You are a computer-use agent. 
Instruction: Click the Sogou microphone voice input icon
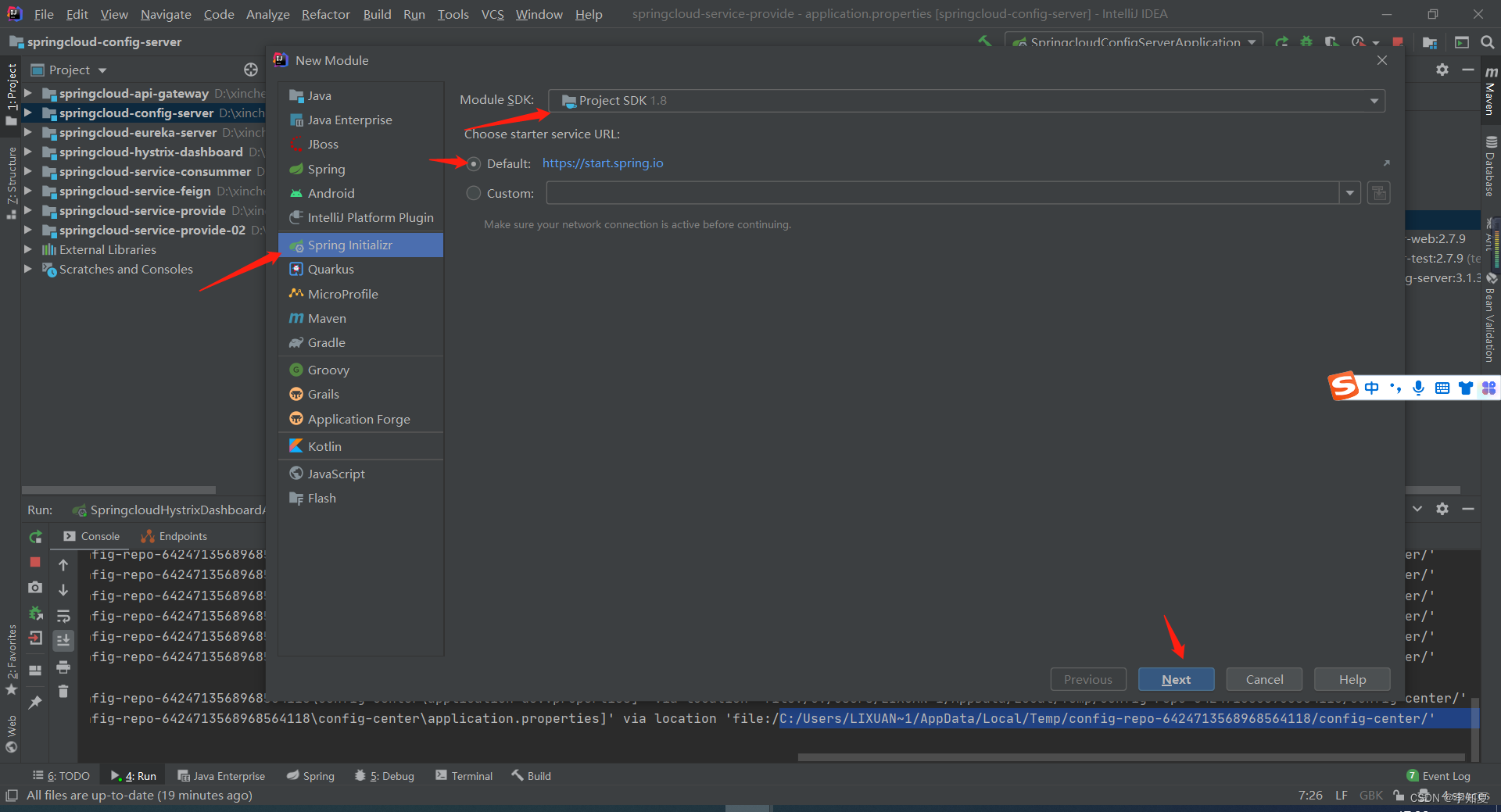pos(1418,388)
